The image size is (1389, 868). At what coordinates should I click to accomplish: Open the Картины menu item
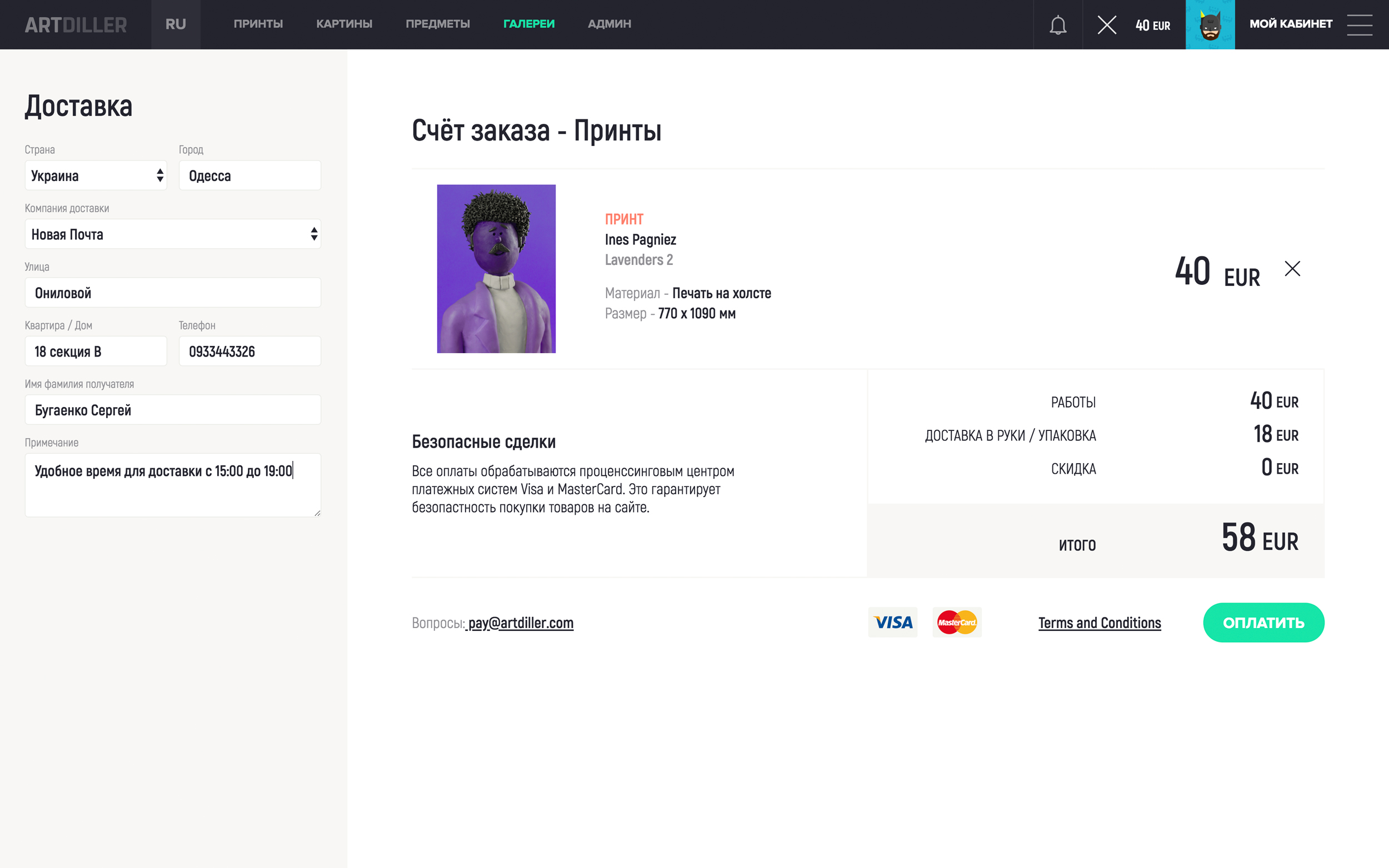(x=344, y=24)
